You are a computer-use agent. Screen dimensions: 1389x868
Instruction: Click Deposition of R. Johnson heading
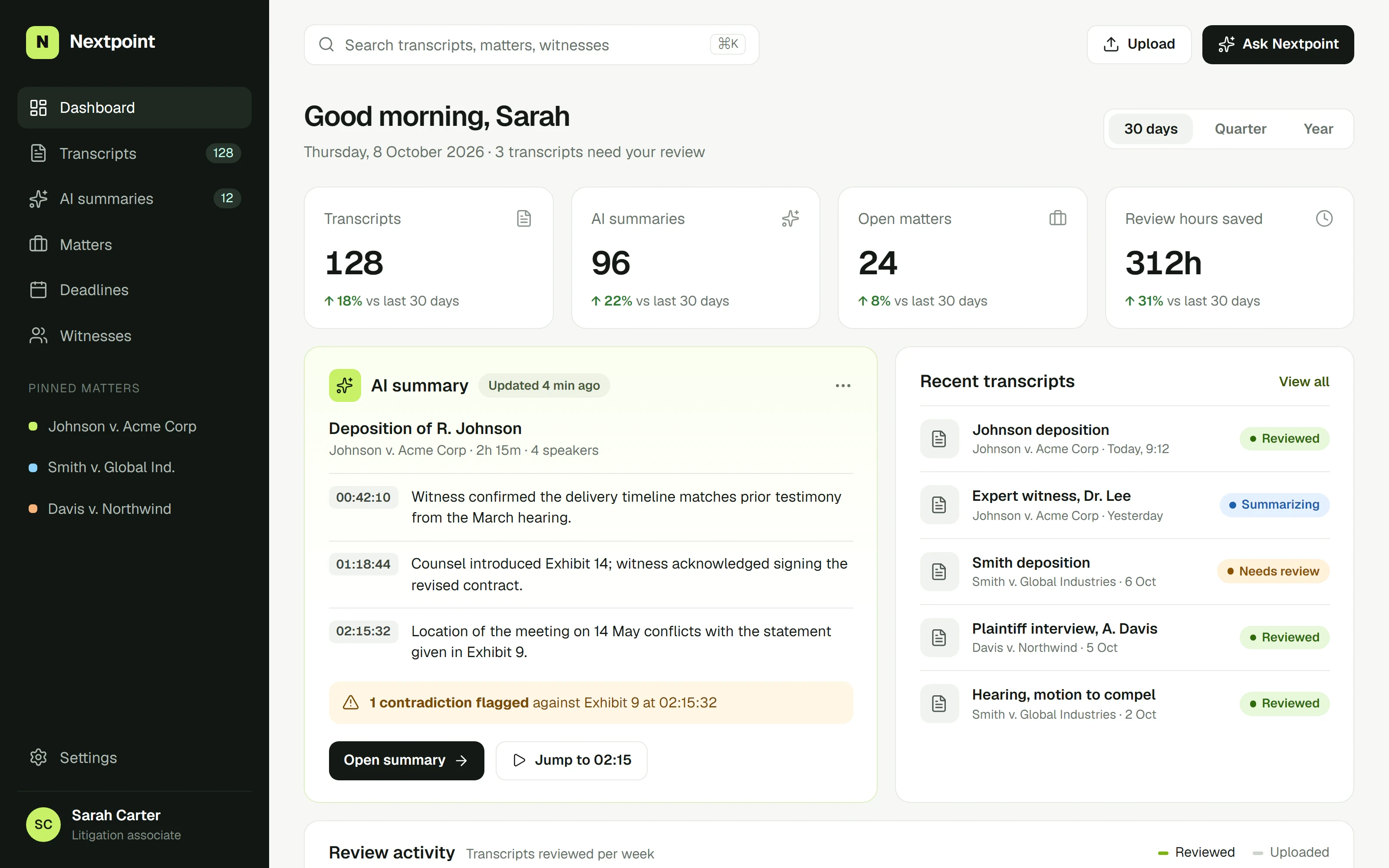[x=425, y=429]
